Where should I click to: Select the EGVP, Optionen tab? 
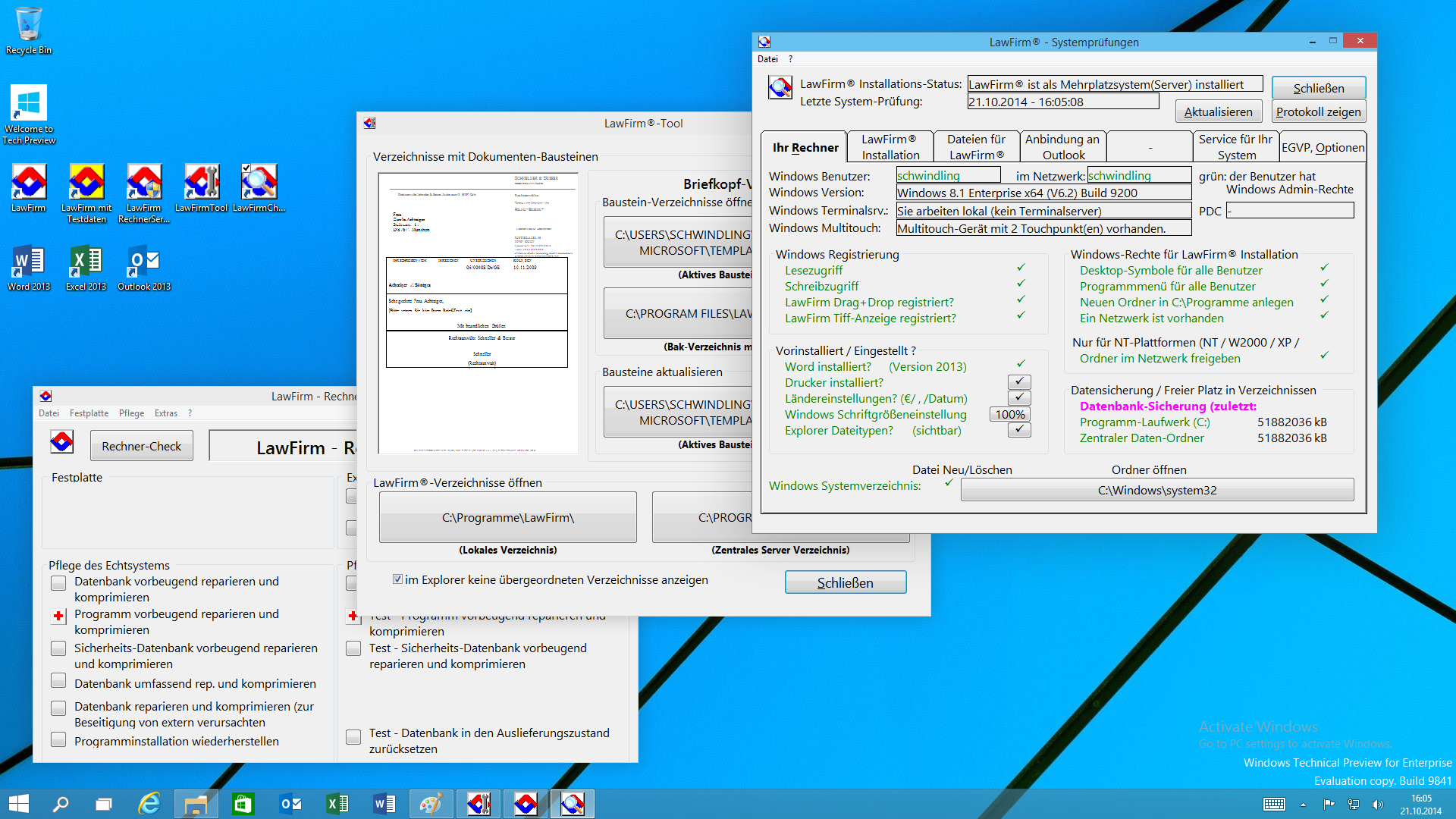coord(1323,147)
